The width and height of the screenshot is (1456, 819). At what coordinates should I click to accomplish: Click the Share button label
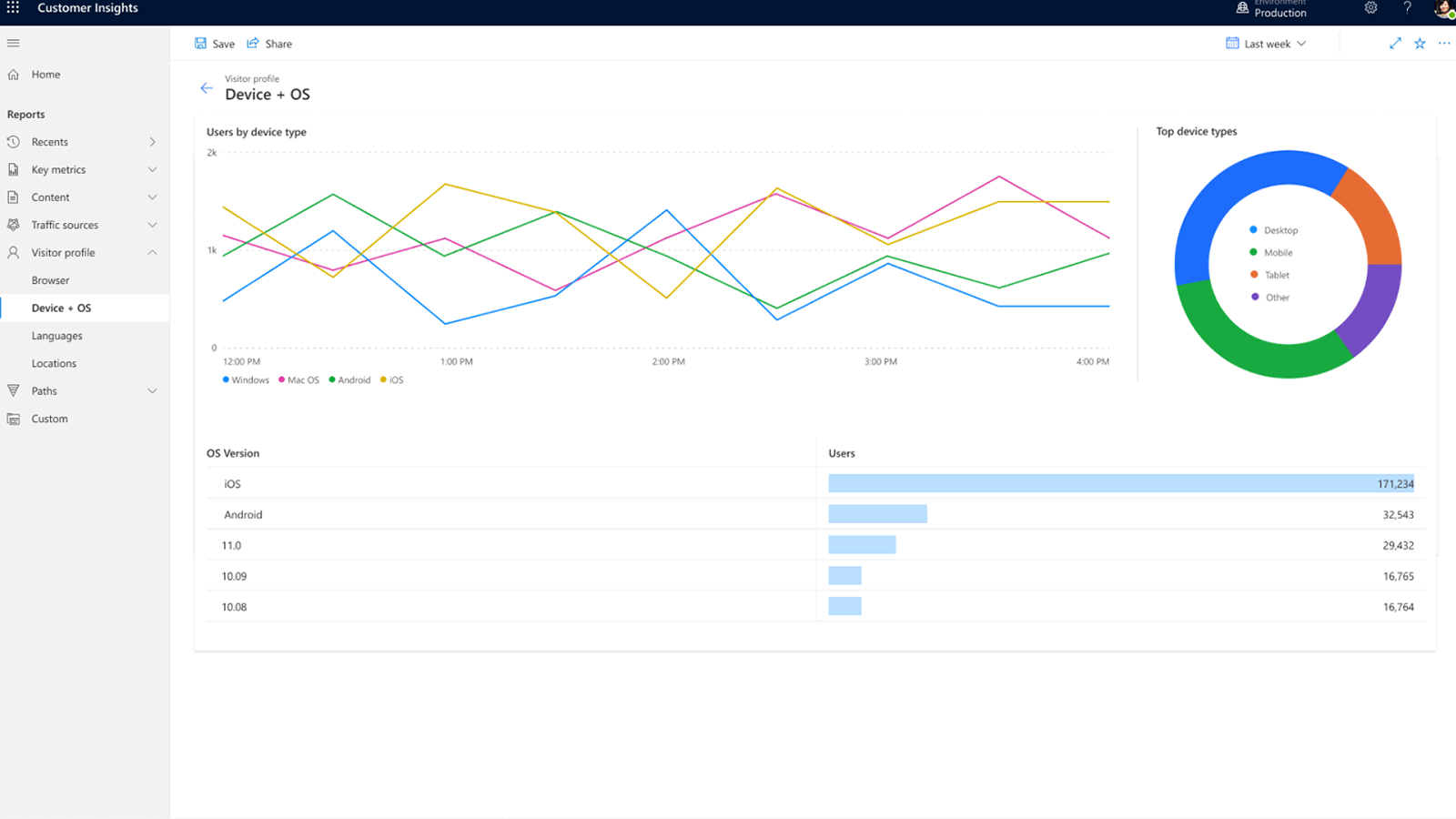[278, 44]
